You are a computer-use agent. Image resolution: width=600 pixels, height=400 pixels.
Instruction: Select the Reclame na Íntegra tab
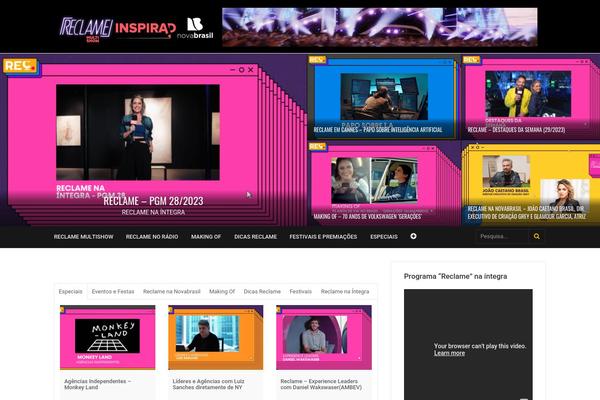pyautogui.click(x=345, y=292)
